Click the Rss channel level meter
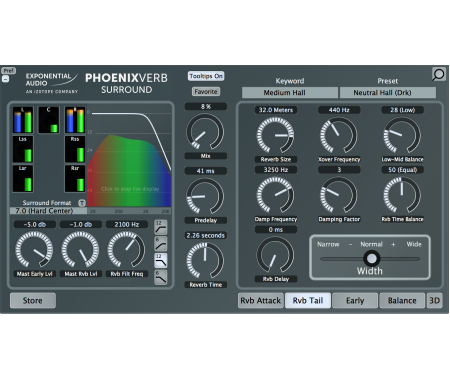This screenshot has width=450, height=380. pyautogui.click(x=75, y=149)
